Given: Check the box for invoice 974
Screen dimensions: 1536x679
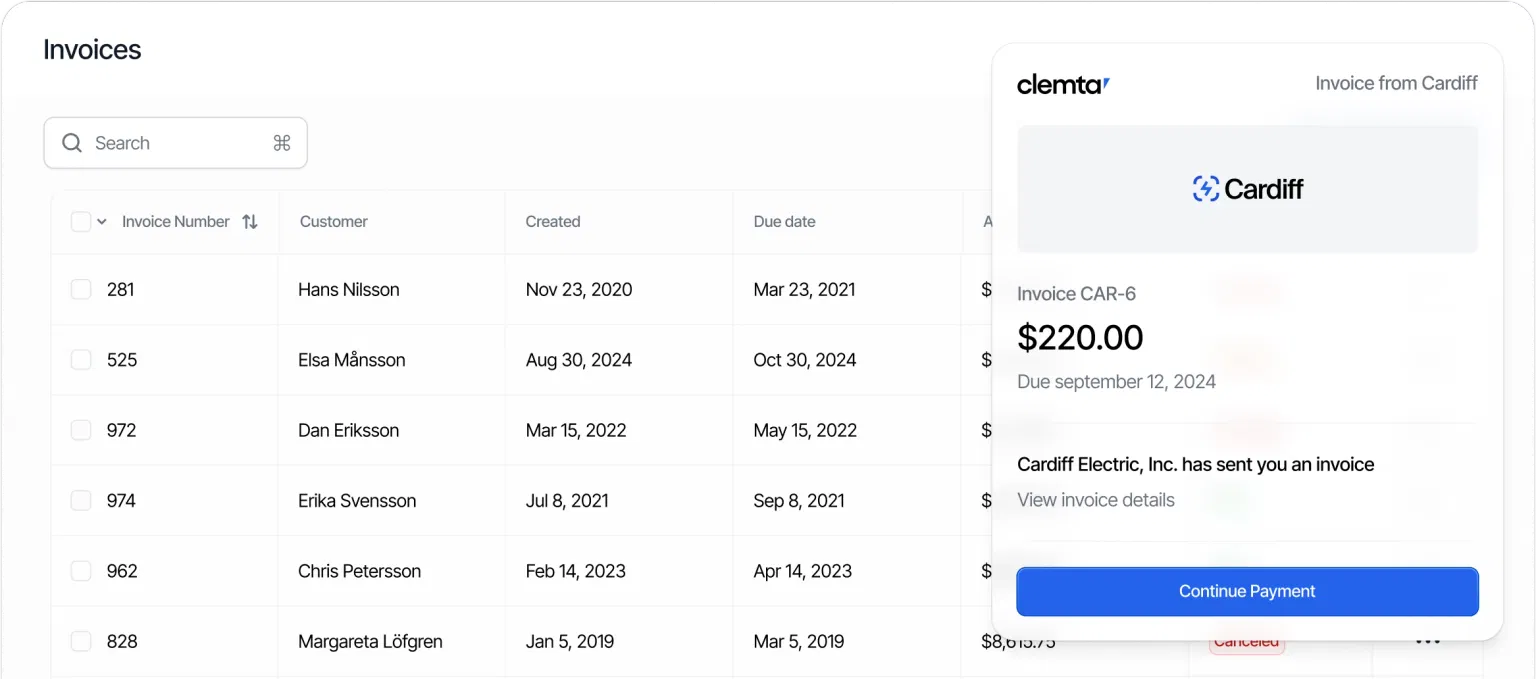Looking at the screenshot, I should (81, 501).
